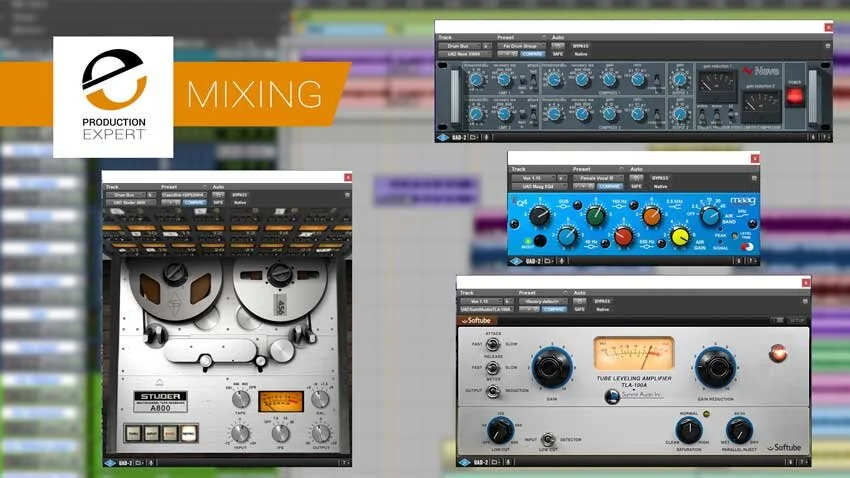Click green 160 Hz knob on Maag EQ4
The image size is (850, 478).
pyautogui.click(x=595, y=216)
